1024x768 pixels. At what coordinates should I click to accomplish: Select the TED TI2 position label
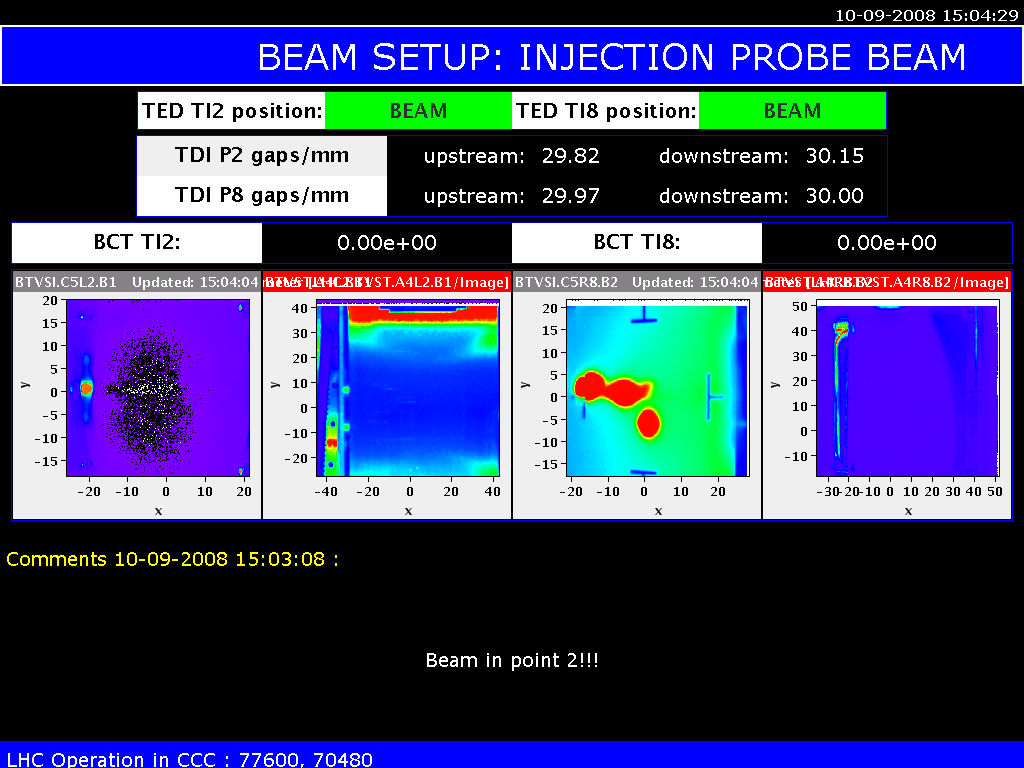232,111
